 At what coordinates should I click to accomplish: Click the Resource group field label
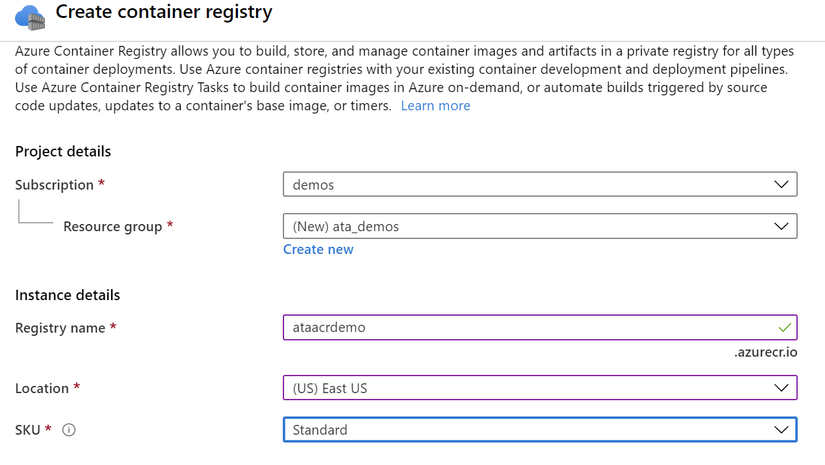pos(113,227)
